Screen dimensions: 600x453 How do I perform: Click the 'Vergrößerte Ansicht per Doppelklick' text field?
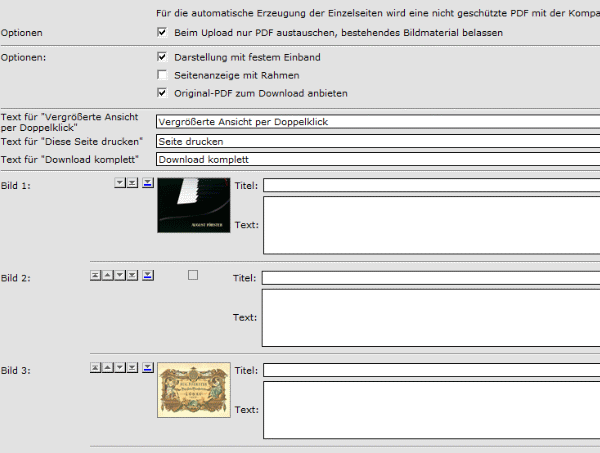[x=378, y=122]
